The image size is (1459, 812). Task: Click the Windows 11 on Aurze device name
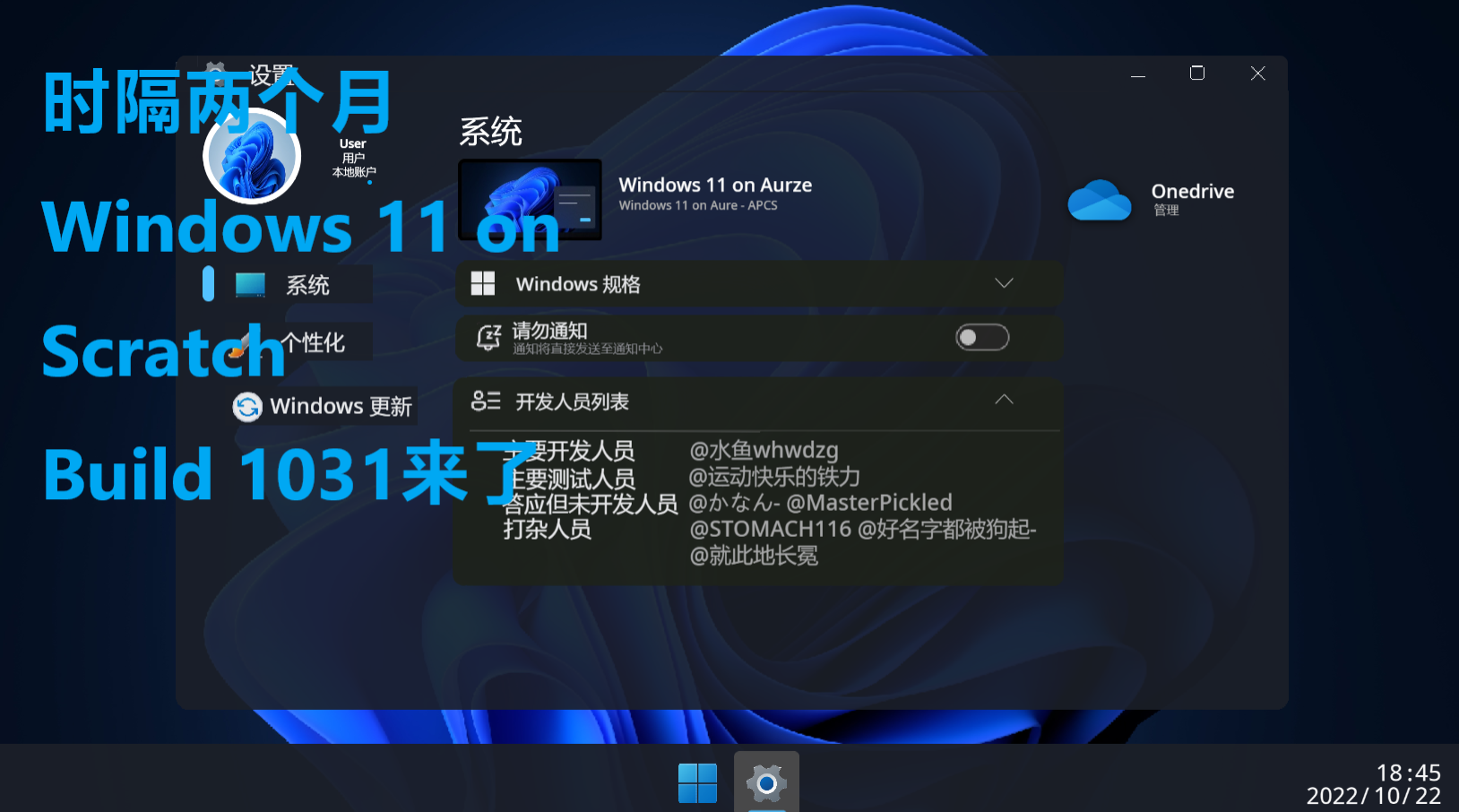coord(715,186)
